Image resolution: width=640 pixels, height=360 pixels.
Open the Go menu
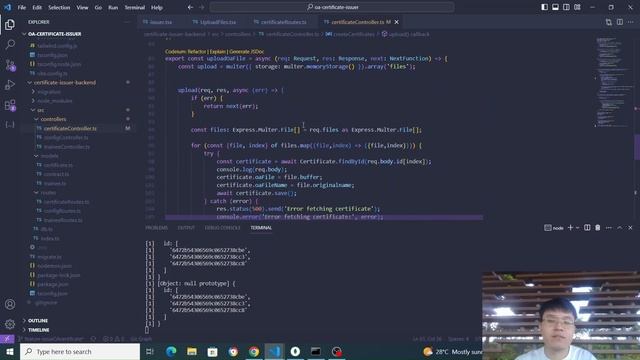tap(98, 7)
